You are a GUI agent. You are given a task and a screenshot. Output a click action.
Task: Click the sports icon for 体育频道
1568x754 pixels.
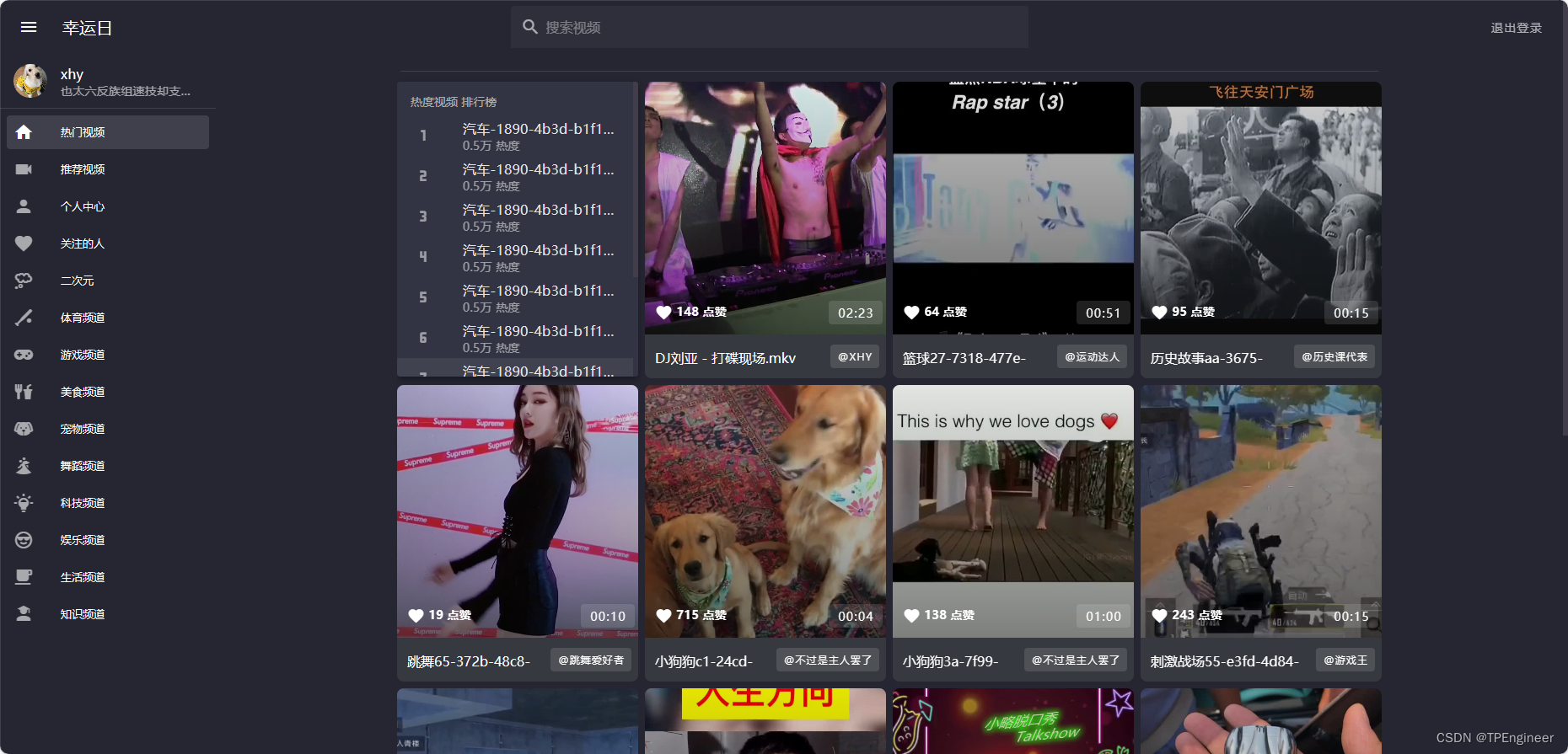pos(24,318)
